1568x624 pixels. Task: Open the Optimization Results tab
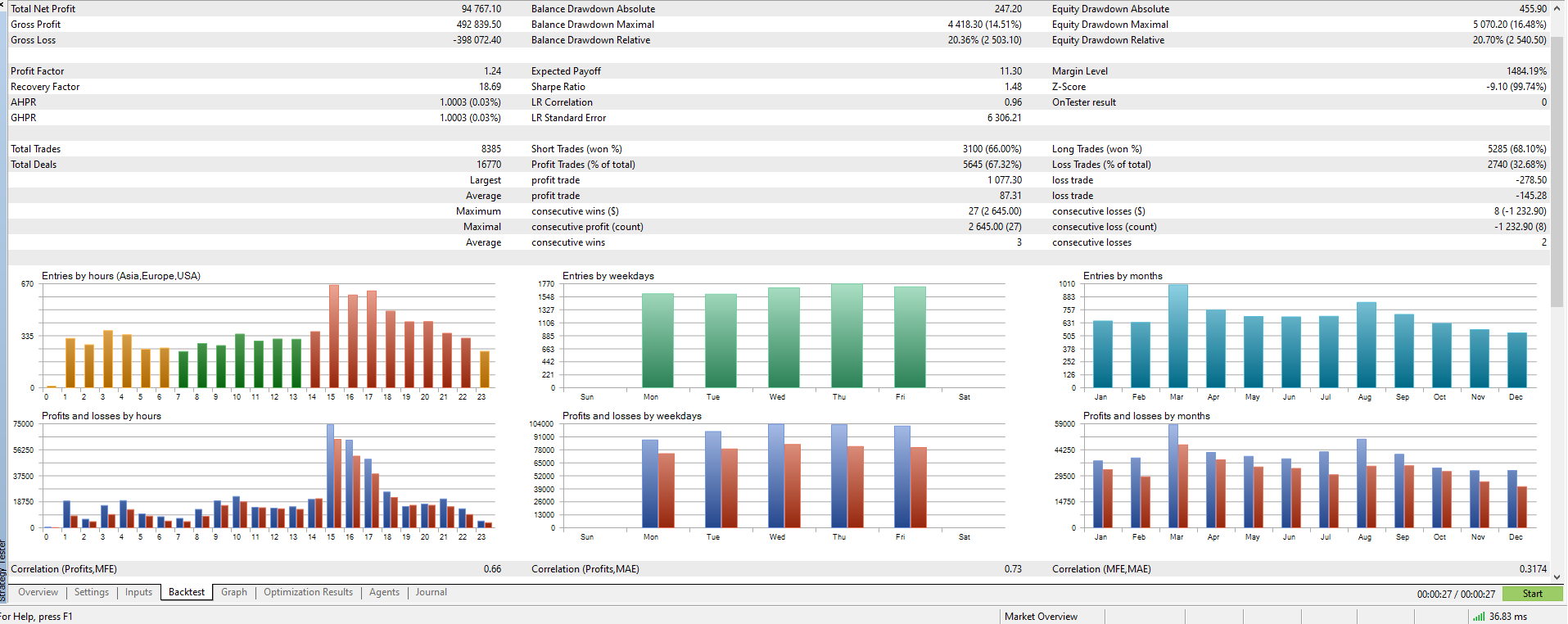pyautogui.click(x=308, y=592)
